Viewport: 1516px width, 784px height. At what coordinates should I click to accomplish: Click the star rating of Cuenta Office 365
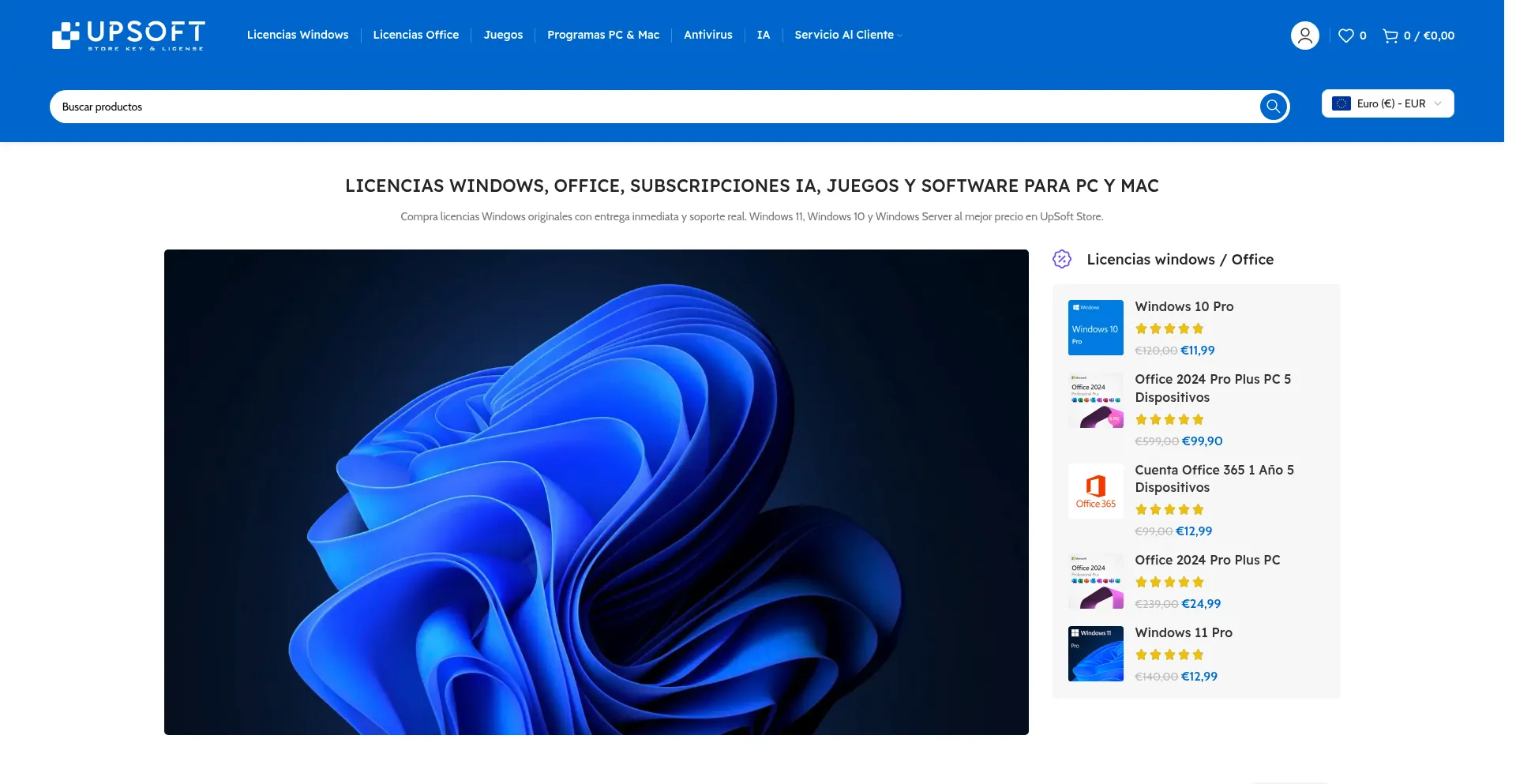[x=1169, y=509]
